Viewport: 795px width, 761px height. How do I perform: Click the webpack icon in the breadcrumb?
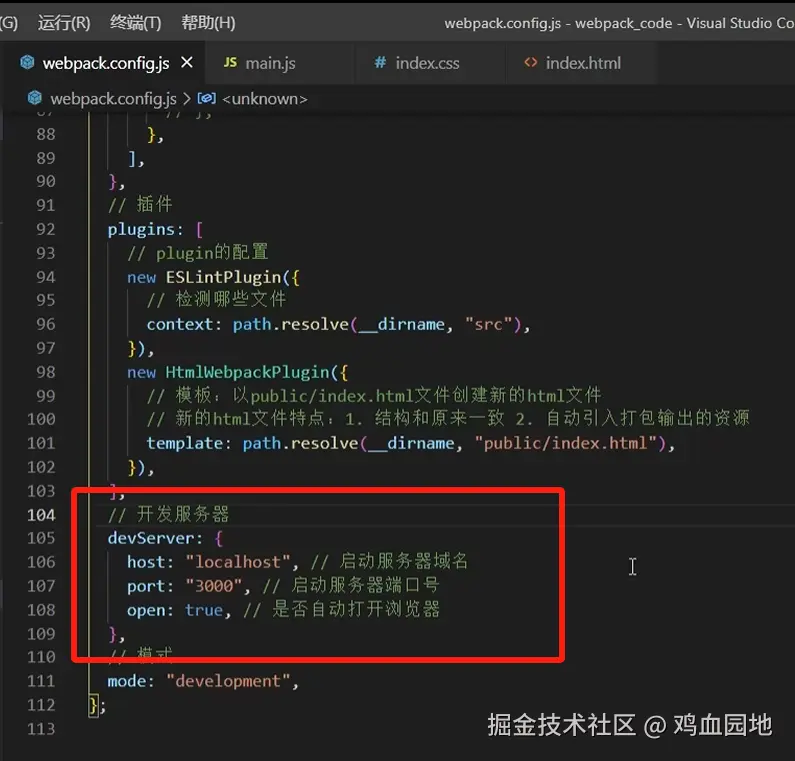[x=34, y=98]
